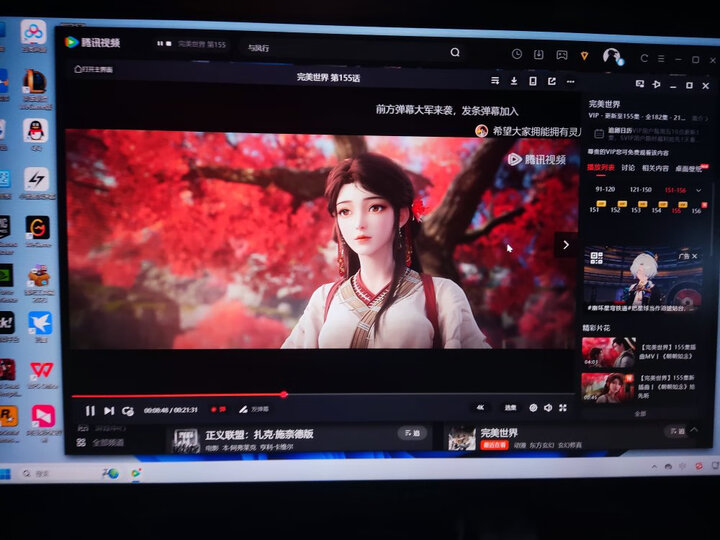Open the VIP diamond icon
The height and width of the screenshot is (540, 720).
pos(585,55)
